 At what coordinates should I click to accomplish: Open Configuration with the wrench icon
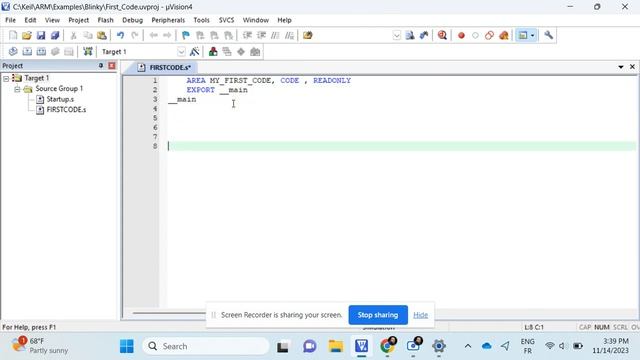click(x=549, y=36)
